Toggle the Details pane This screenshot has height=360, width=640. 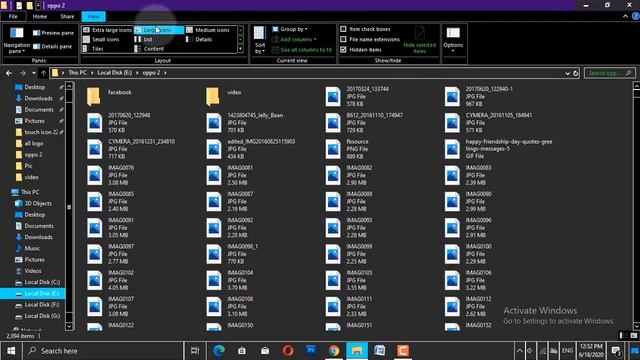click(x=52, y=47)
